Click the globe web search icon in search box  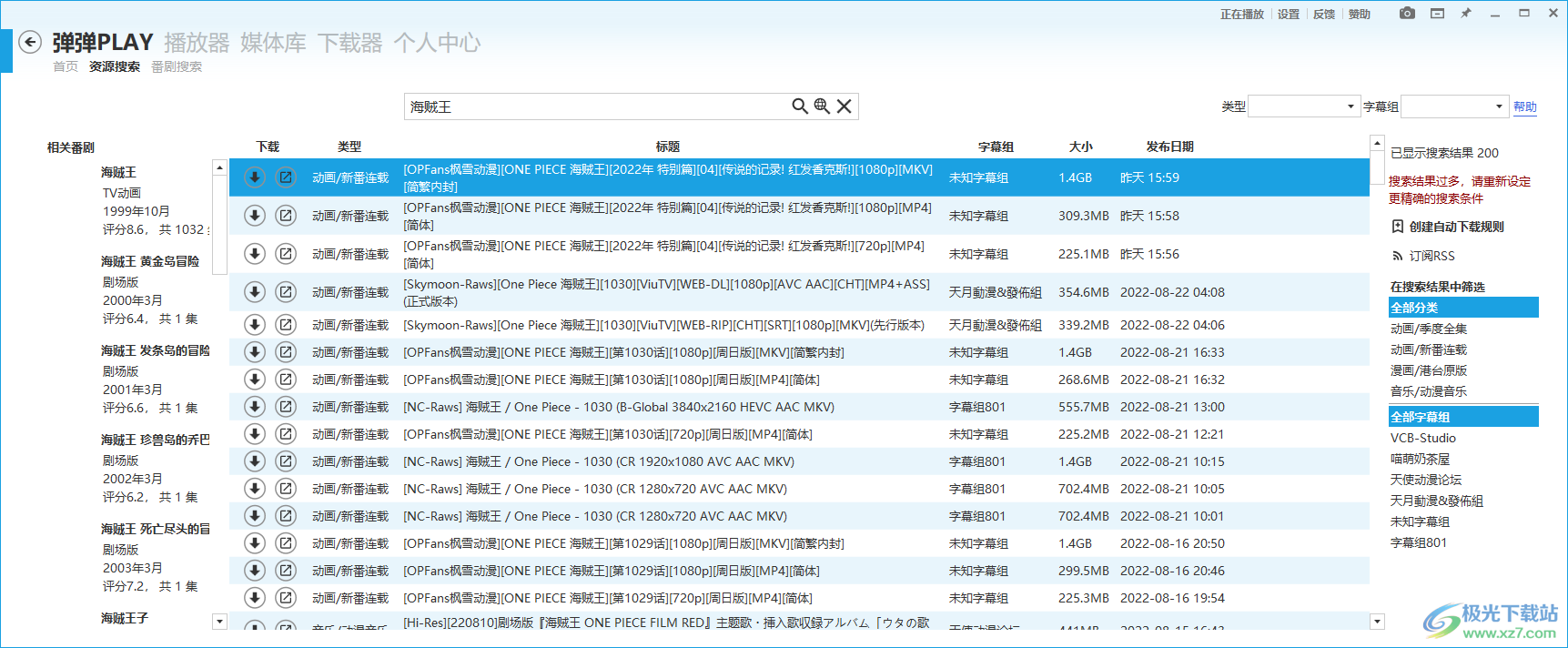[x=822, y=106]
